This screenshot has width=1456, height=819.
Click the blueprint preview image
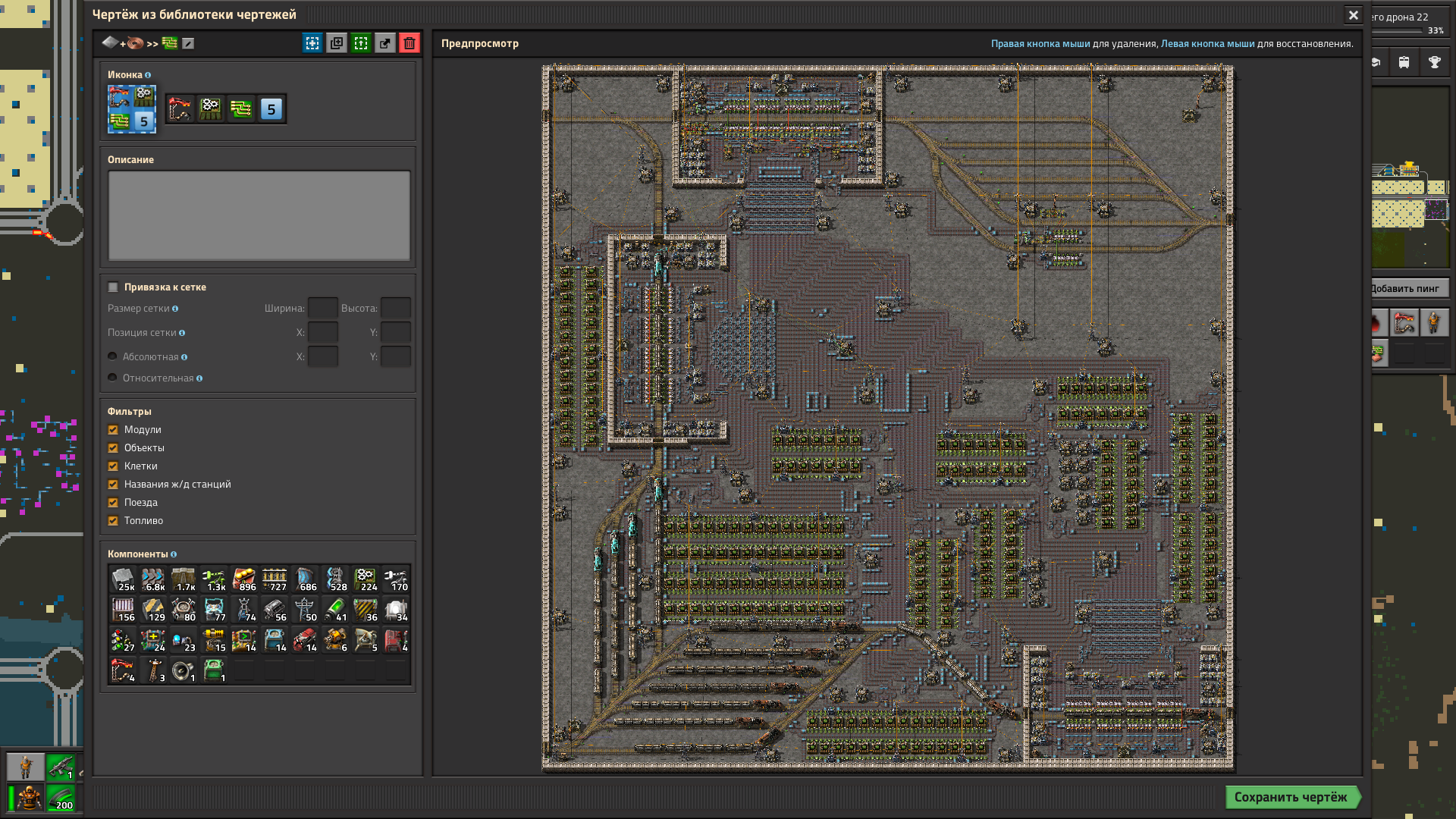888,417
